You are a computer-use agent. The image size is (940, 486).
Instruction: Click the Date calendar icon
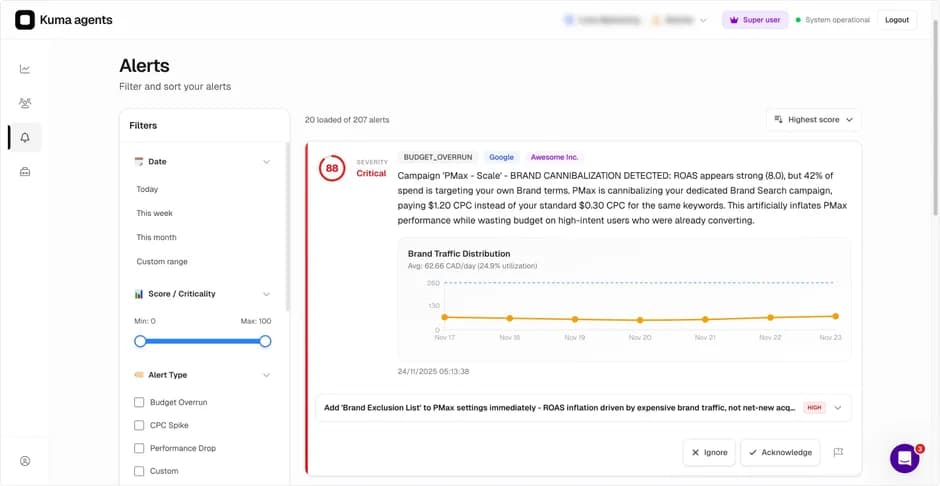[x=139, y=161]
